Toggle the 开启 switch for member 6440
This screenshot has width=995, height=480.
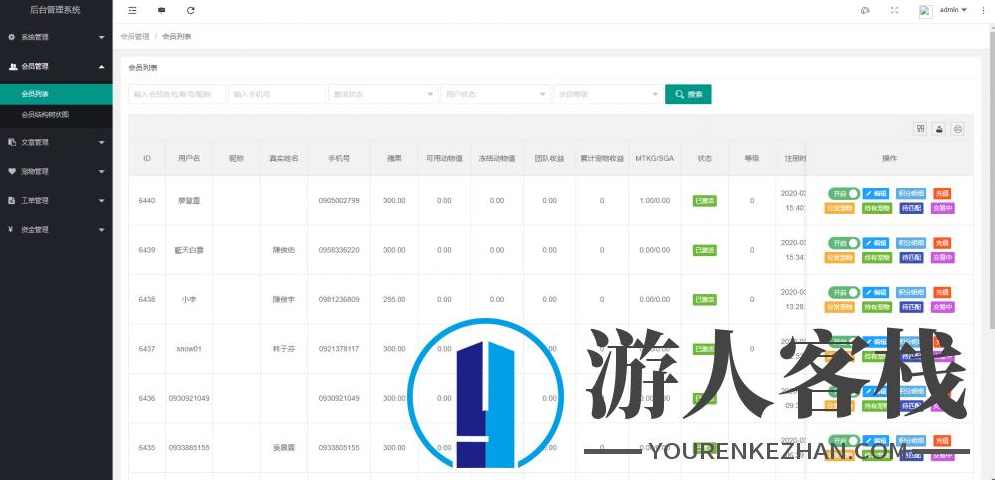click(x=844, y=193)
